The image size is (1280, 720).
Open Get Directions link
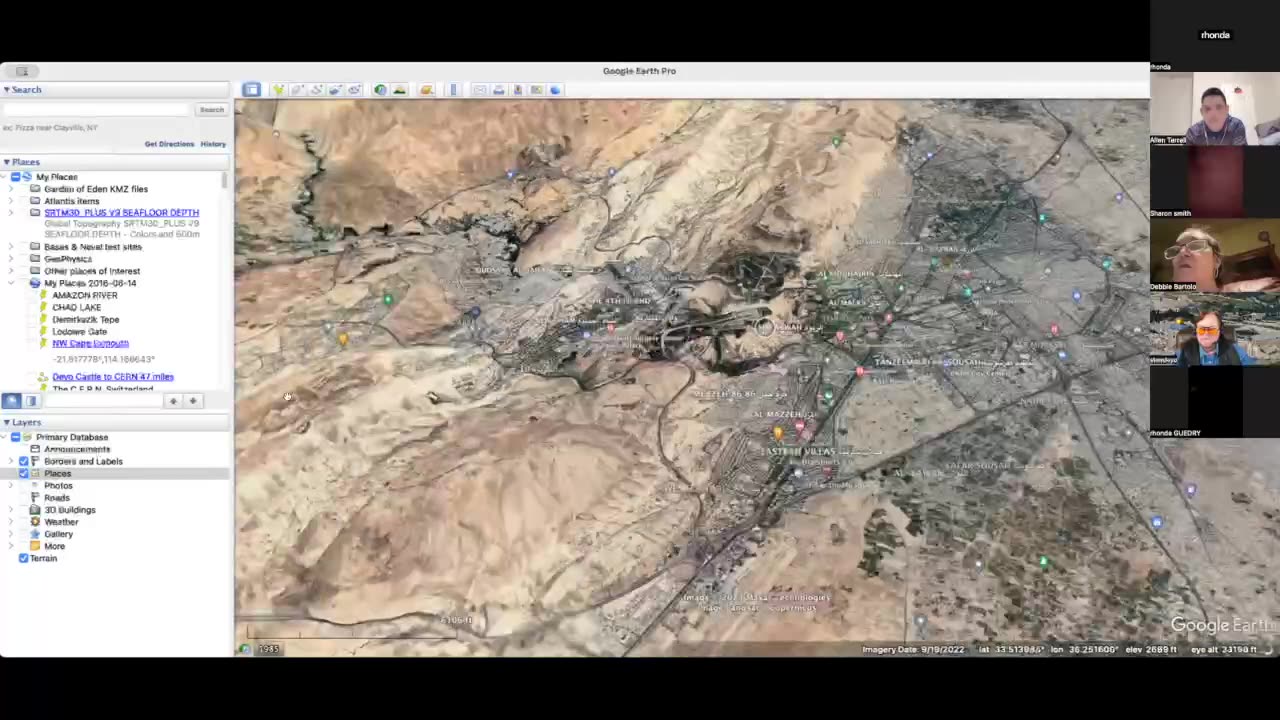click(169, 144)
